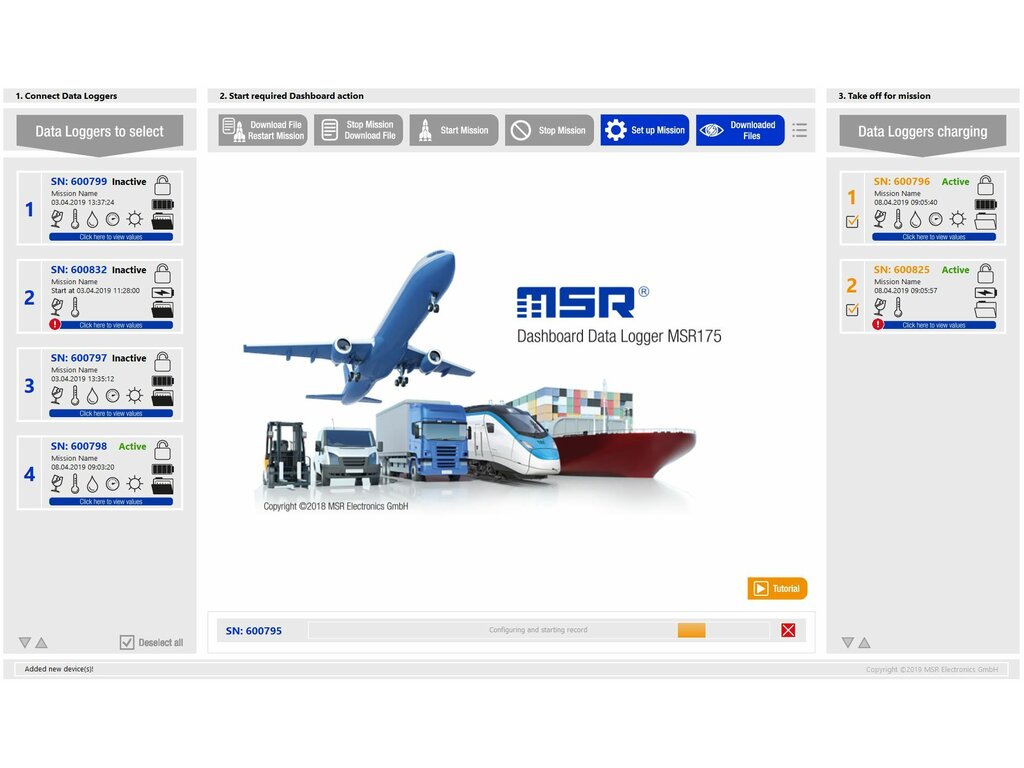The image size is (1024, 768).
Task: Cancel the SN 600795 configuring progress with red X
Action: [x=788, y=630]
